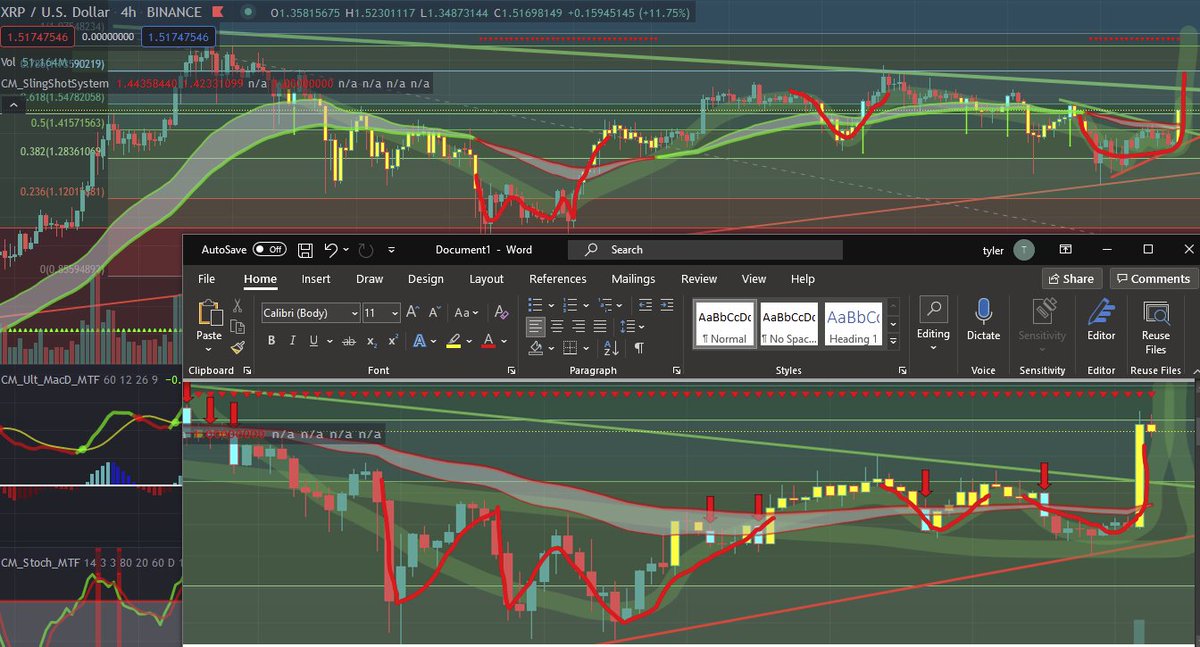Screen dimensions: 1200x647
Task: Open the Editing dropdown
Action: point(934,321)
